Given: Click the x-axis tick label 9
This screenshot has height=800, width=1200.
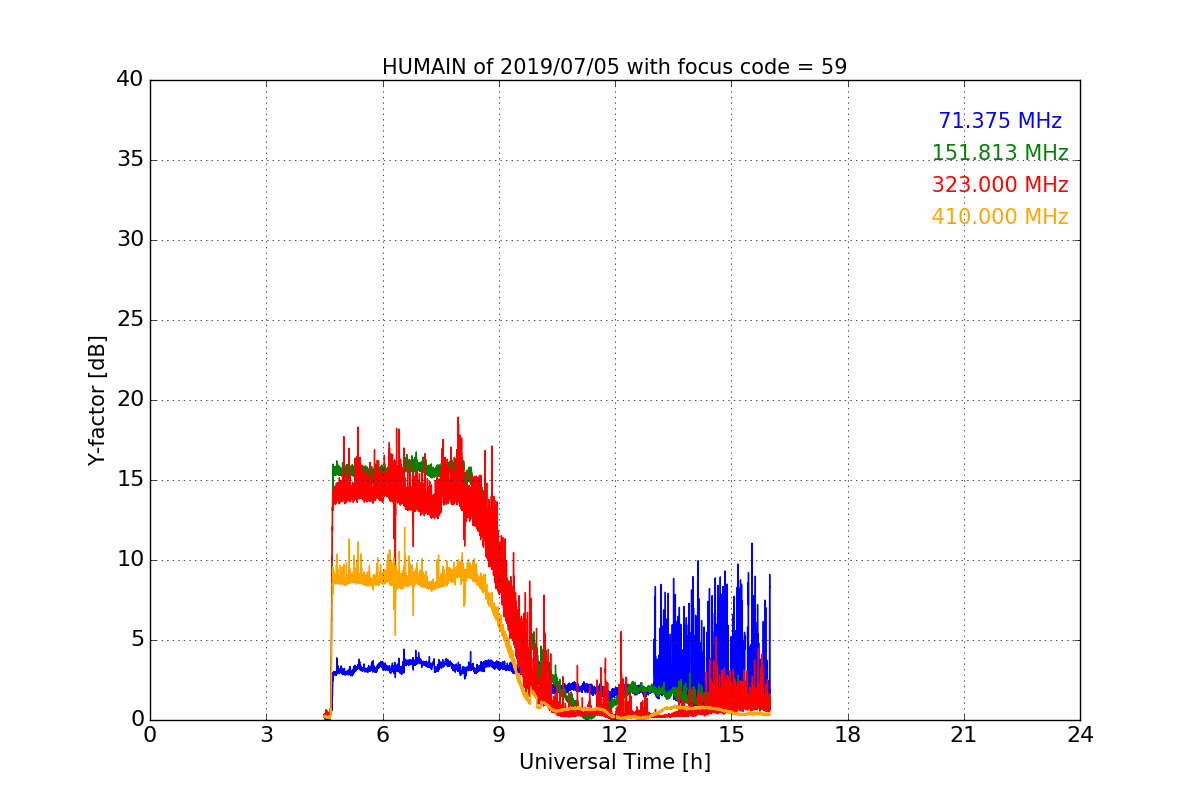Looking at the screenshot, I should point(499,735).
